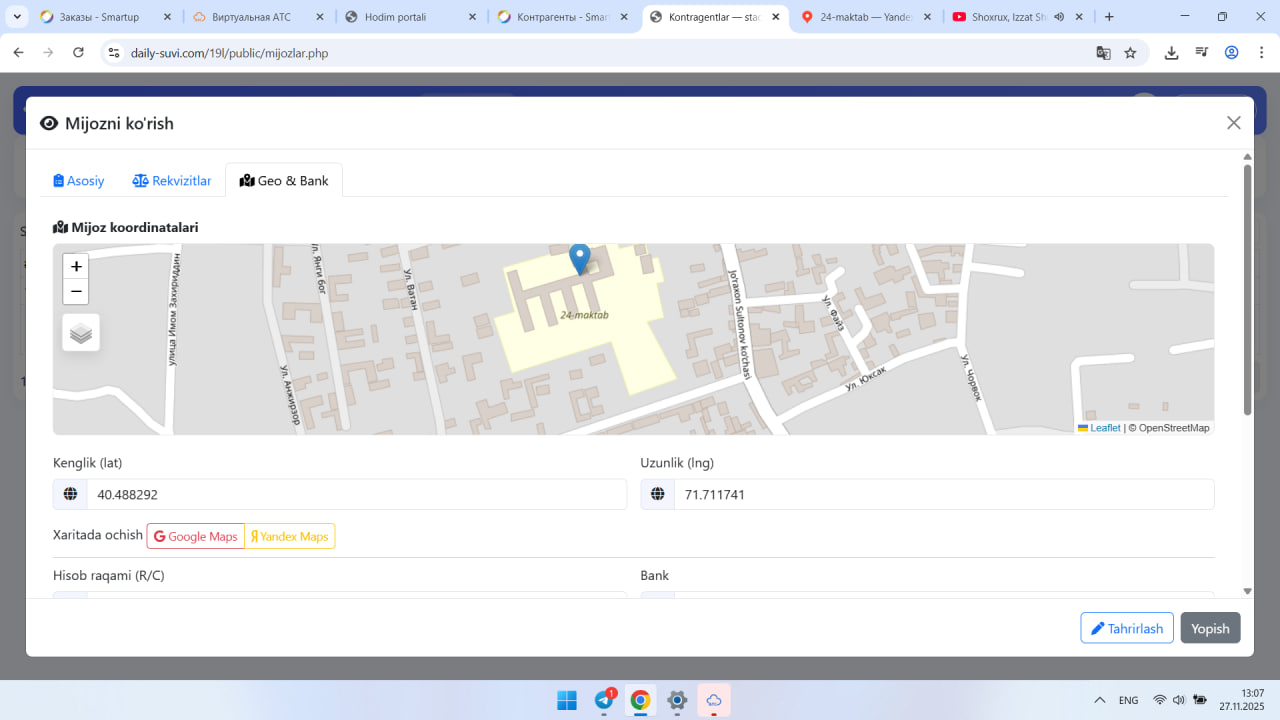Image resolution: width=1280 pixels, height=720 pixels.
Task: Click the Kenglik (lat) input field
Action: pos(355,495)
